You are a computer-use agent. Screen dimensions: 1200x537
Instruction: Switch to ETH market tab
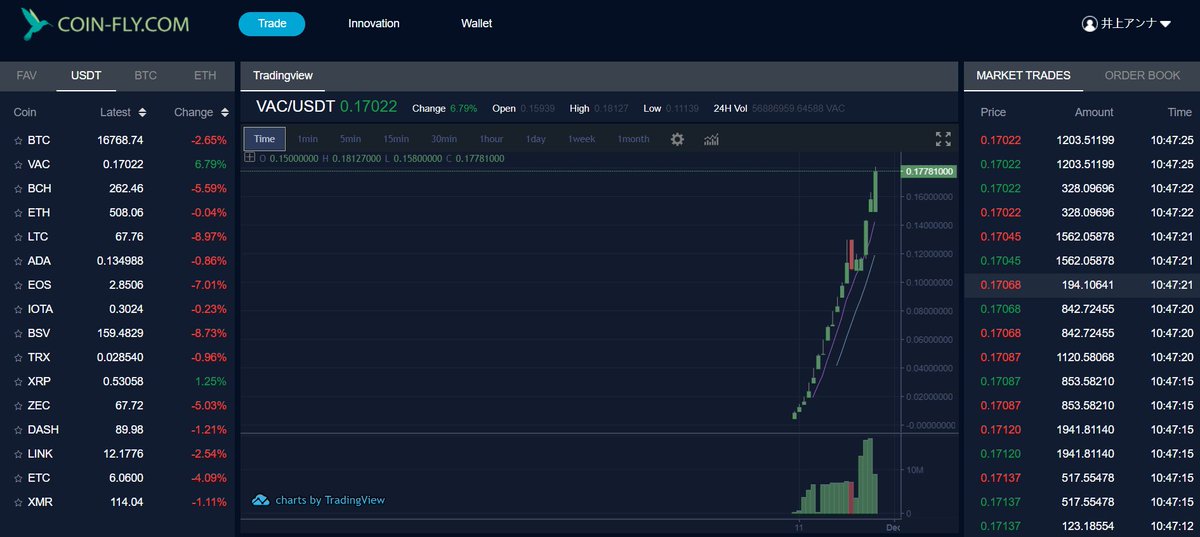[x=205, y=76]
